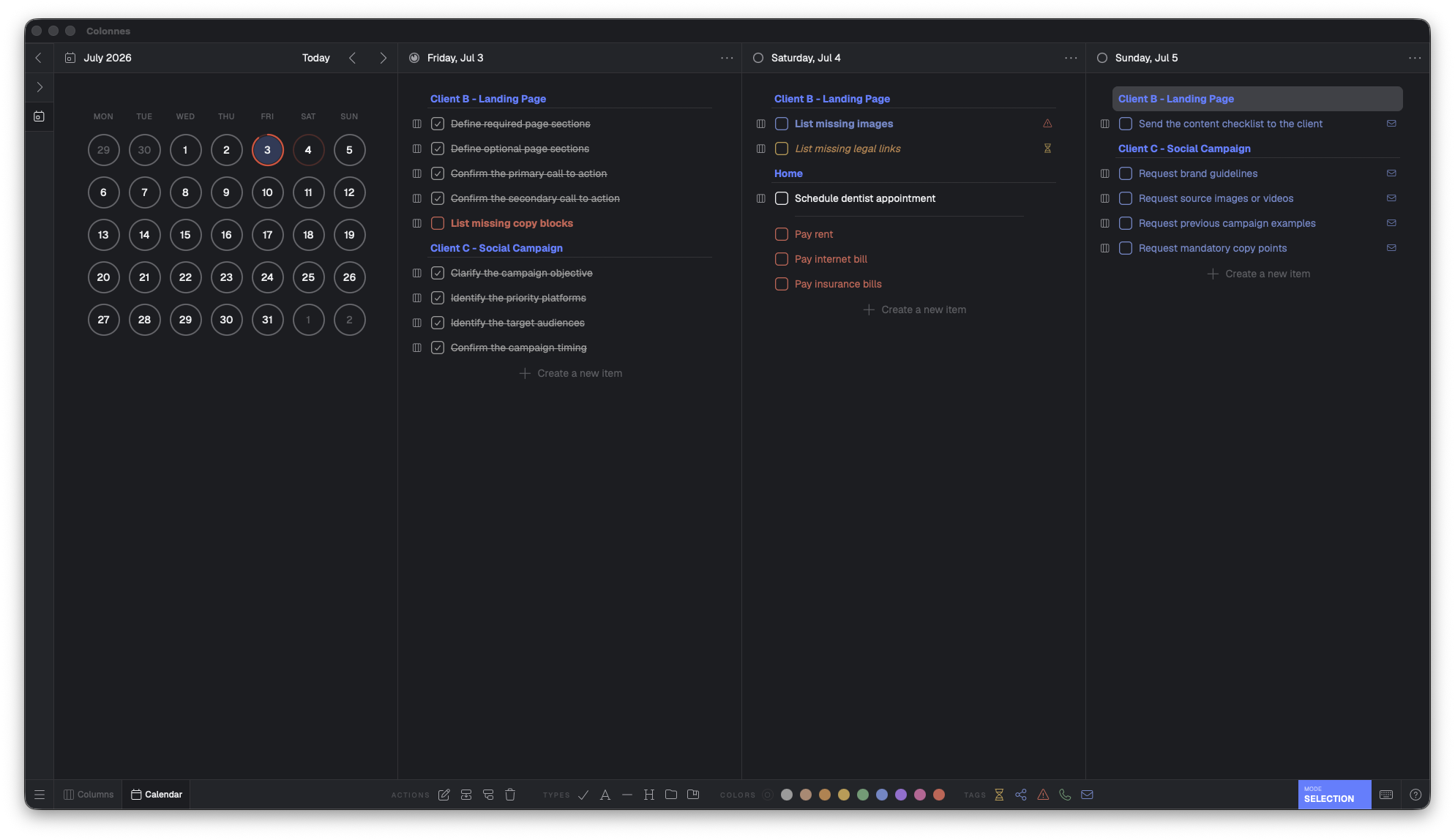Check Pay rent
Screen dimensions: 1455x840
coord(782,234)
